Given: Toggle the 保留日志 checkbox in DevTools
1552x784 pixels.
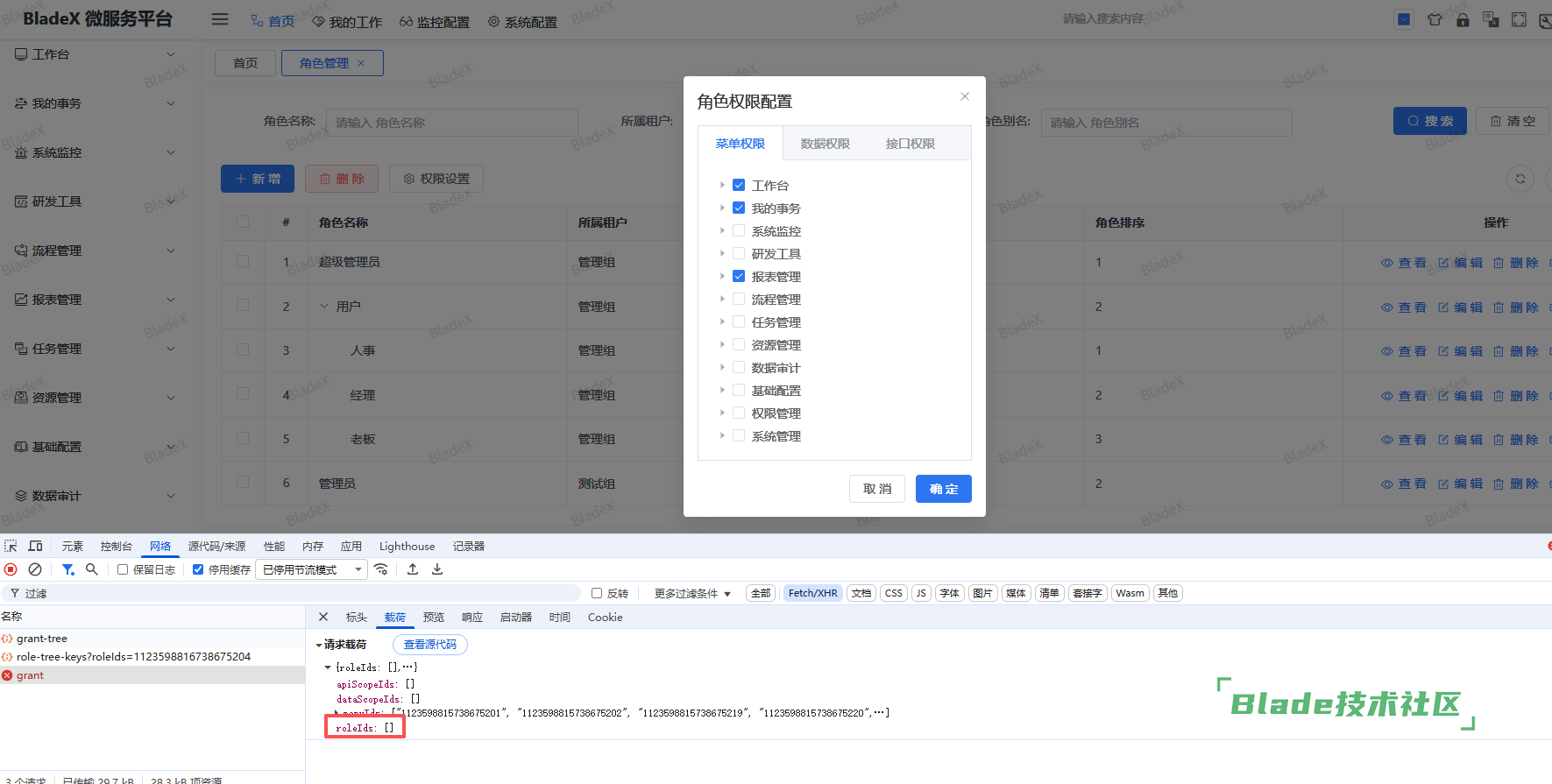Looking at the screenshot, I should point(123,569).
